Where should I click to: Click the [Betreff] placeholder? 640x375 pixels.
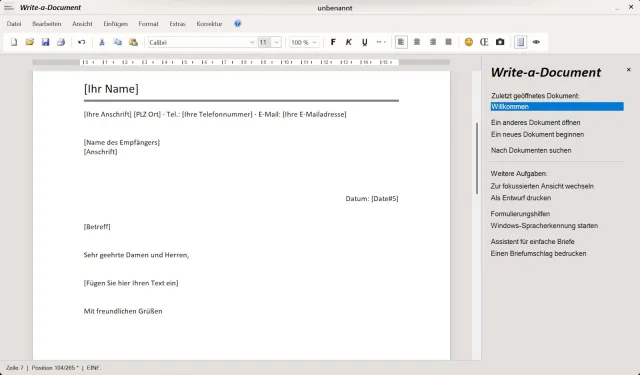[x=97, y=226]
